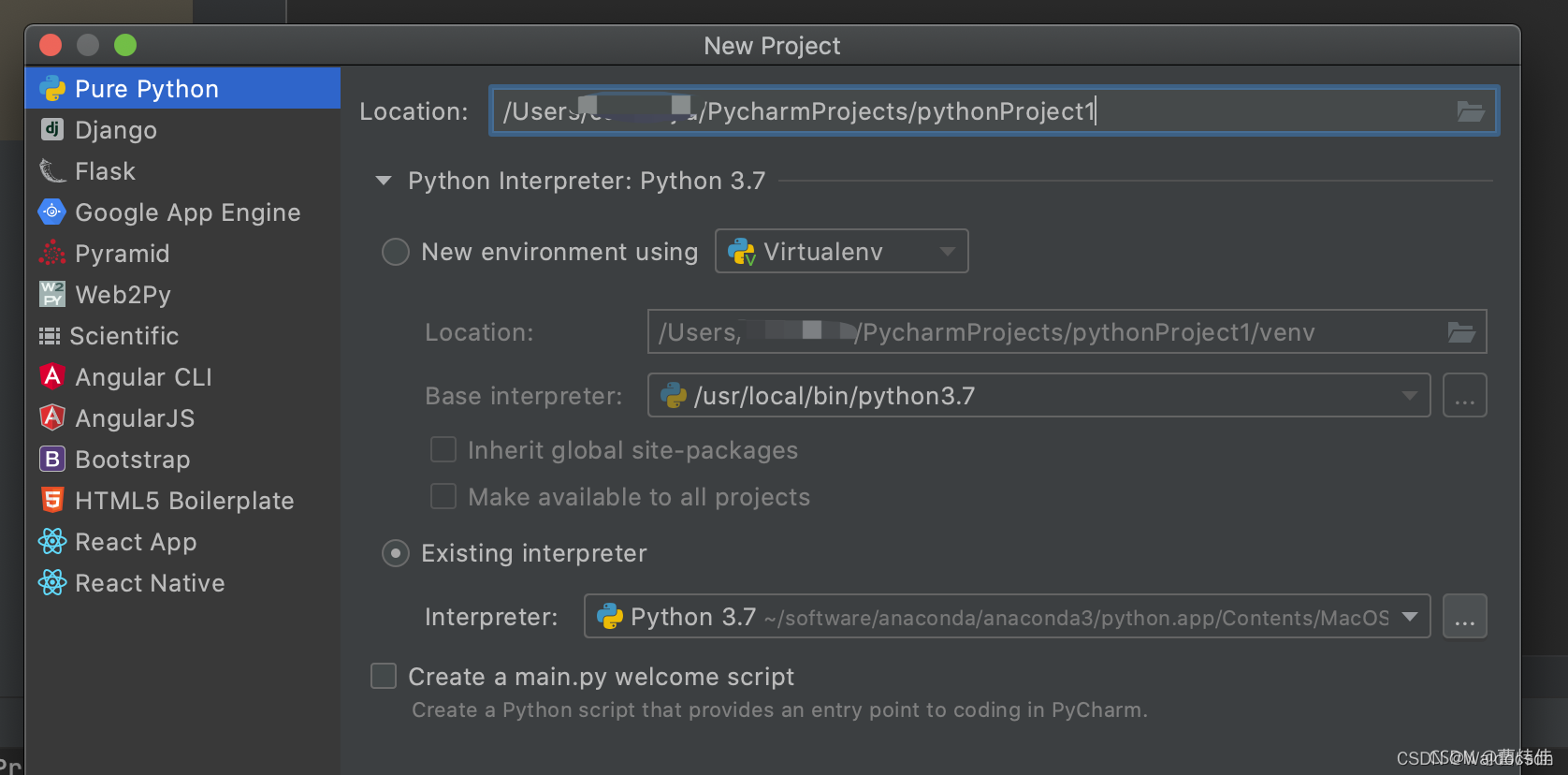Enable Create a main.py welcome script
The image size is (1568, 775).
384,676
